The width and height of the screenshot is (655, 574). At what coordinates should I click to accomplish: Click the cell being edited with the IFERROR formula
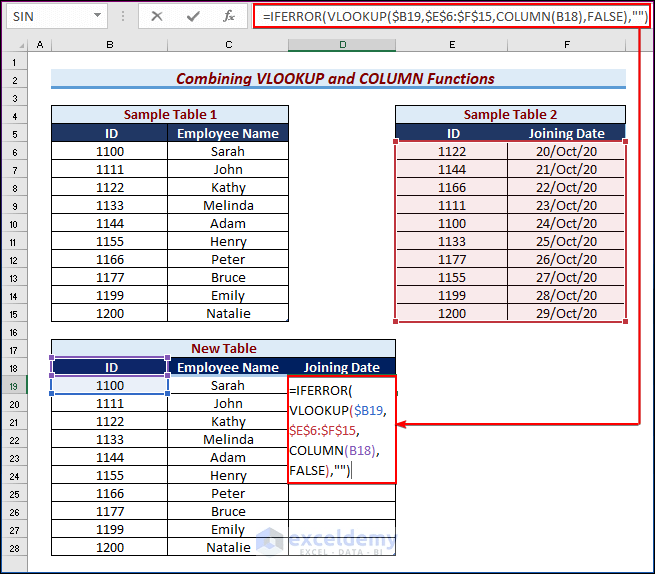tap(342, 430)
